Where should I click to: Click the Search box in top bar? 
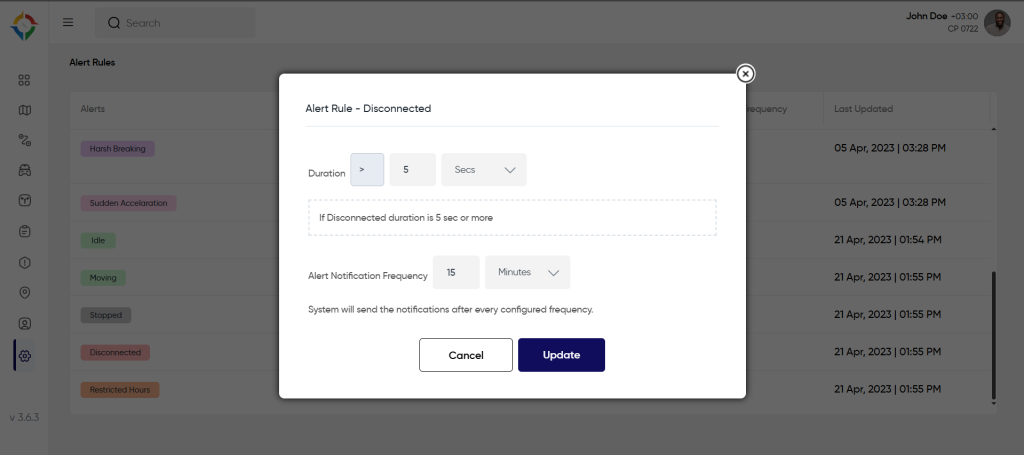[x=175, y=23]
